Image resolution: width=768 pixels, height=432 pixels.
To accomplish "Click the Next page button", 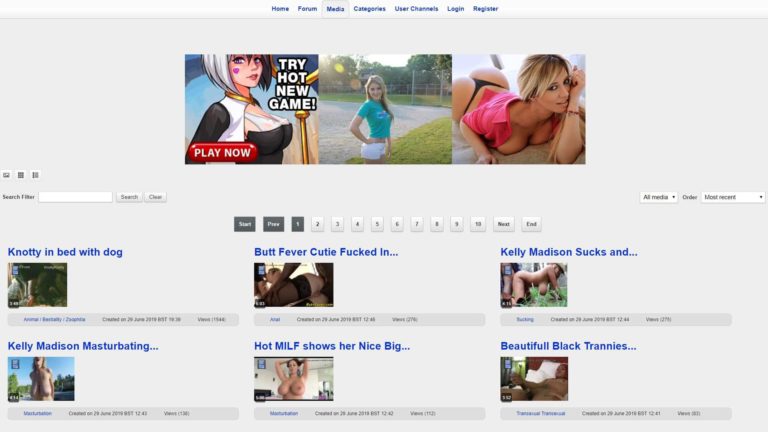I will 504,224.
